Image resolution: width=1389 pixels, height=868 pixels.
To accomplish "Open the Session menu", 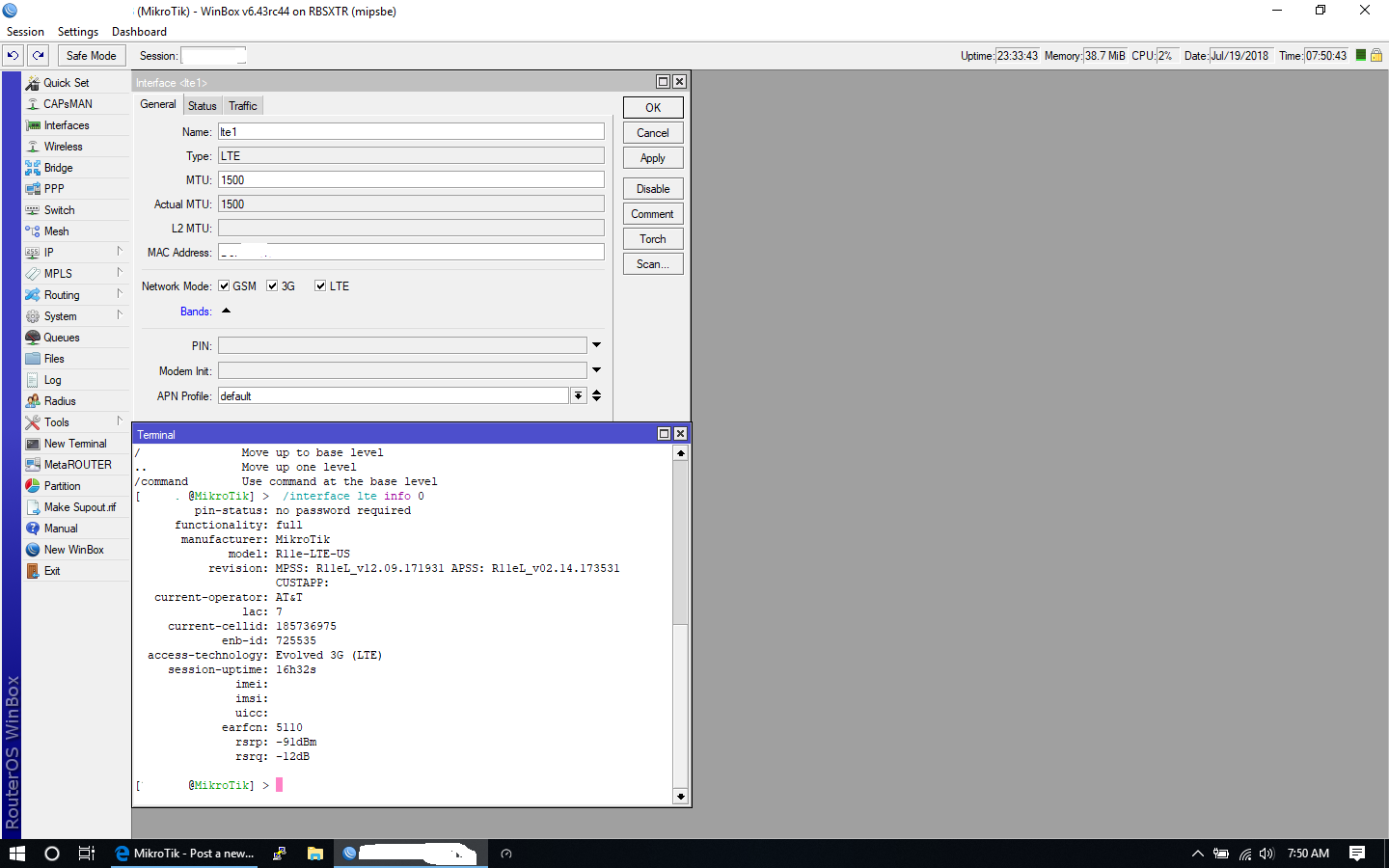I will point(25,32).
